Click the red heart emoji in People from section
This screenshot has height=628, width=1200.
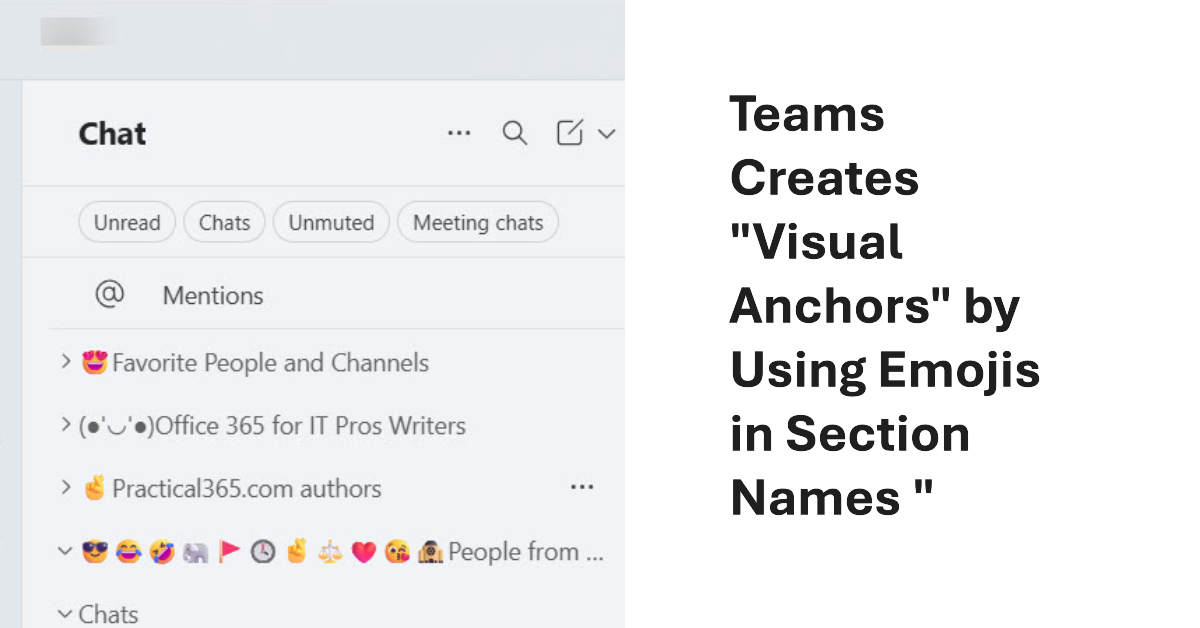coord(363,551)
